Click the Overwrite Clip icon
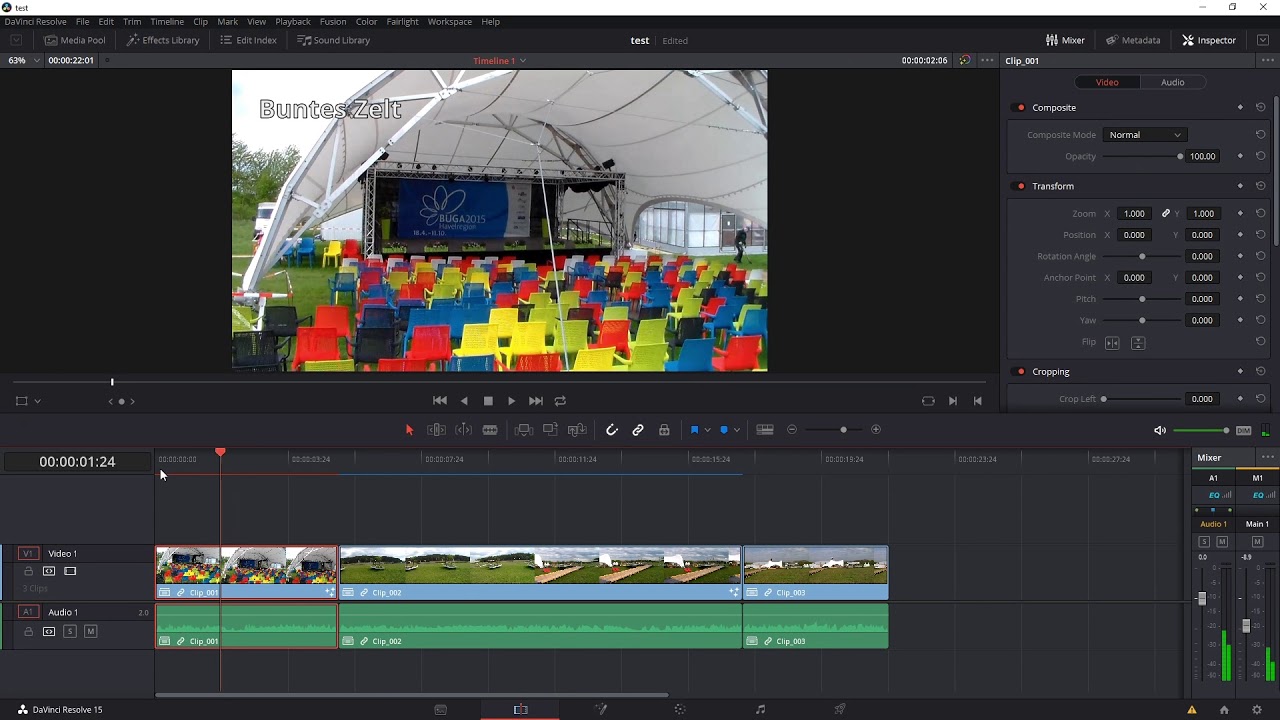The height and width of the screenshot is (720, 1280). click(x=550, y=430)
